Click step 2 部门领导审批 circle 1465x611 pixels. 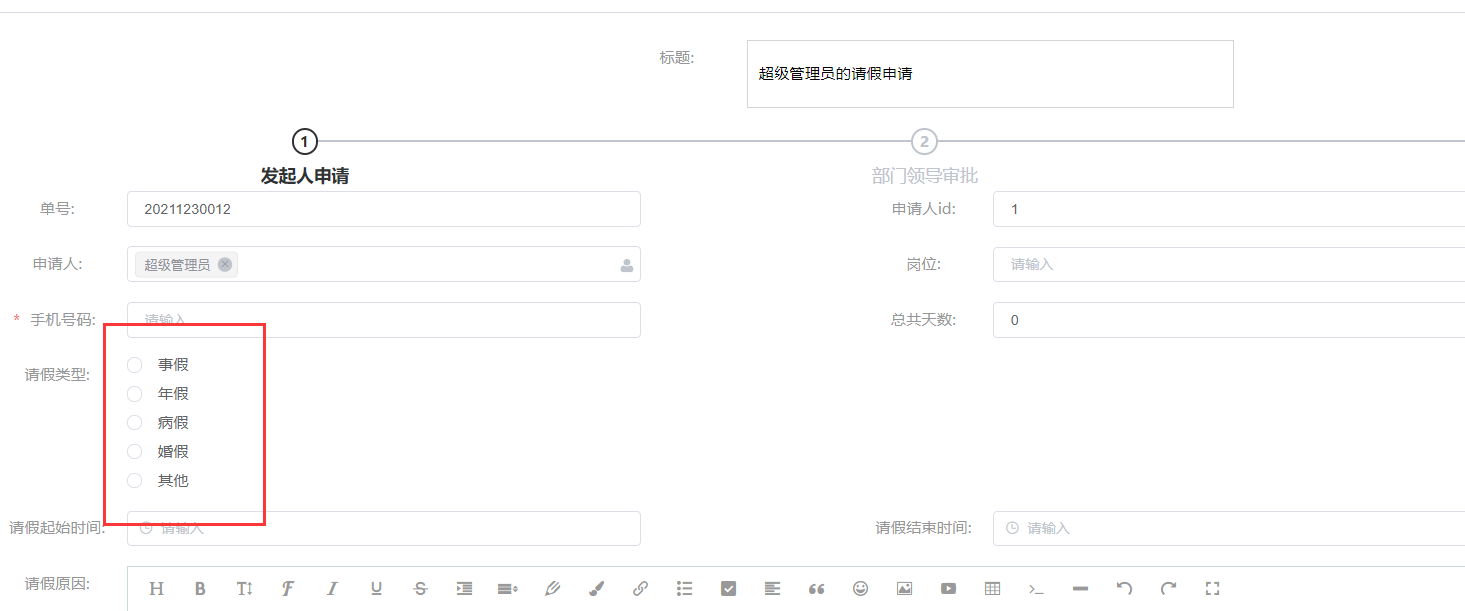(924, 141)
